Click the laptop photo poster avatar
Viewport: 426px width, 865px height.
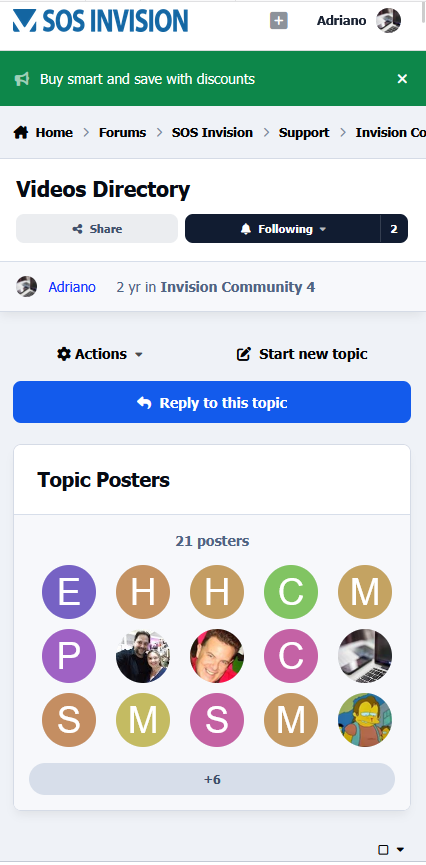[x=365, y=656]
